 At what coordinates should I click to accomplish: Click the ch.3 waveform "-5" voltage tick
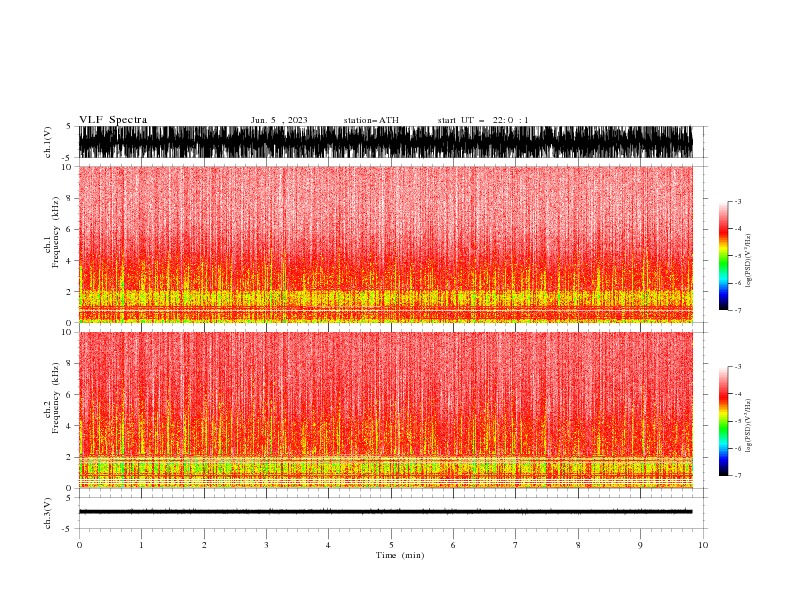click(68, 529)
